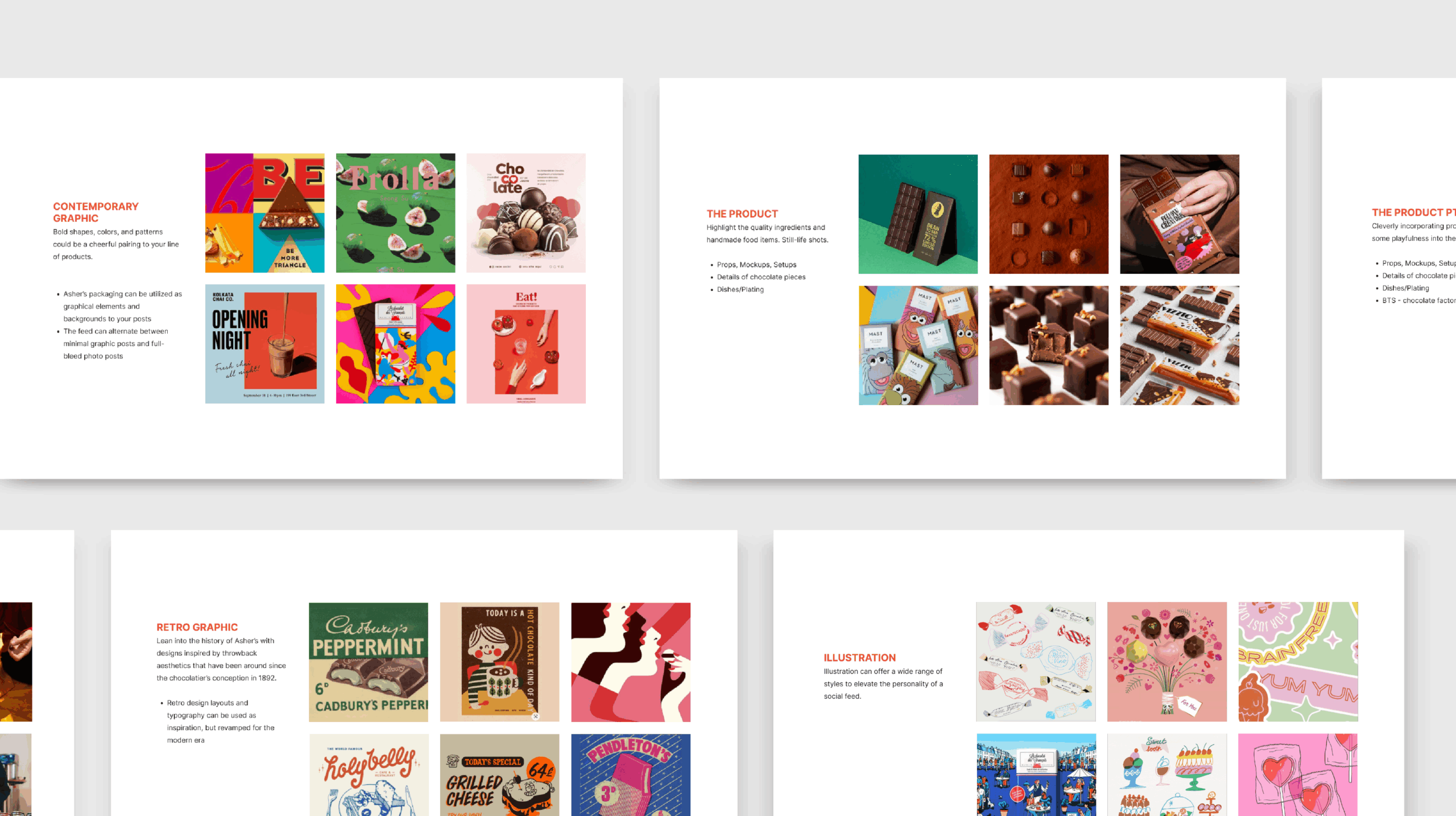
Task: Click the hand holding chocolate package photo
Action: 1180,214
